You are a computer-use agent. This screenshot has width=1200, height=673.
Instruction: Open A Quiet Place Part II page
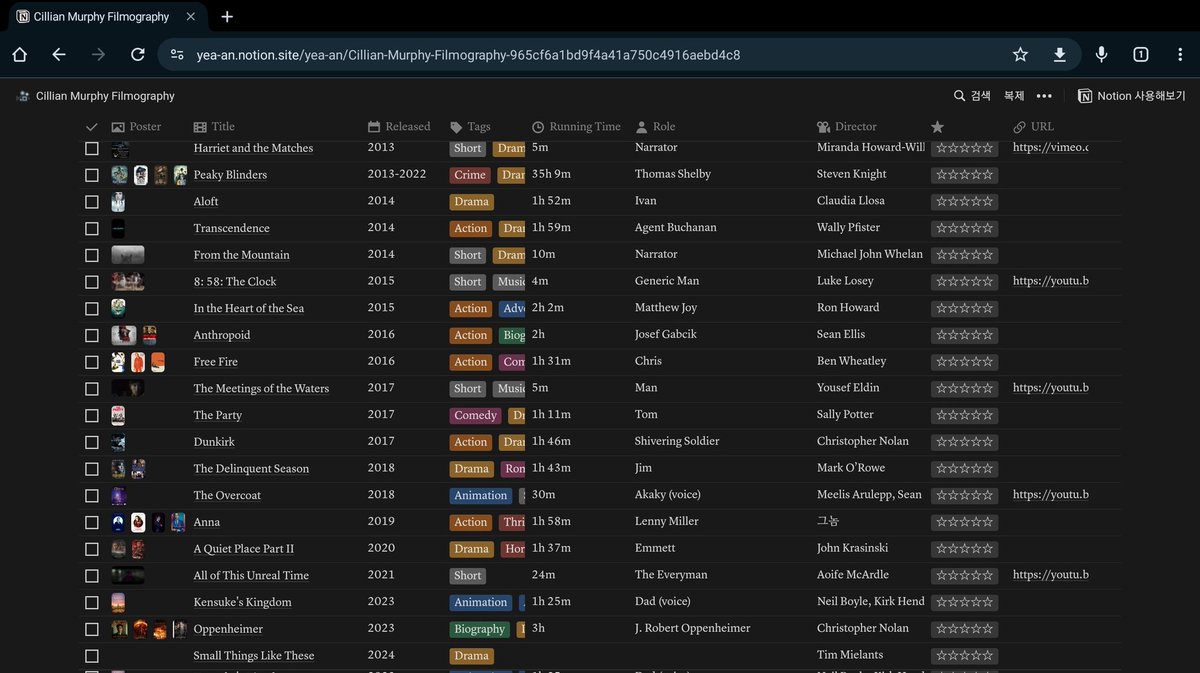point(244,549)
